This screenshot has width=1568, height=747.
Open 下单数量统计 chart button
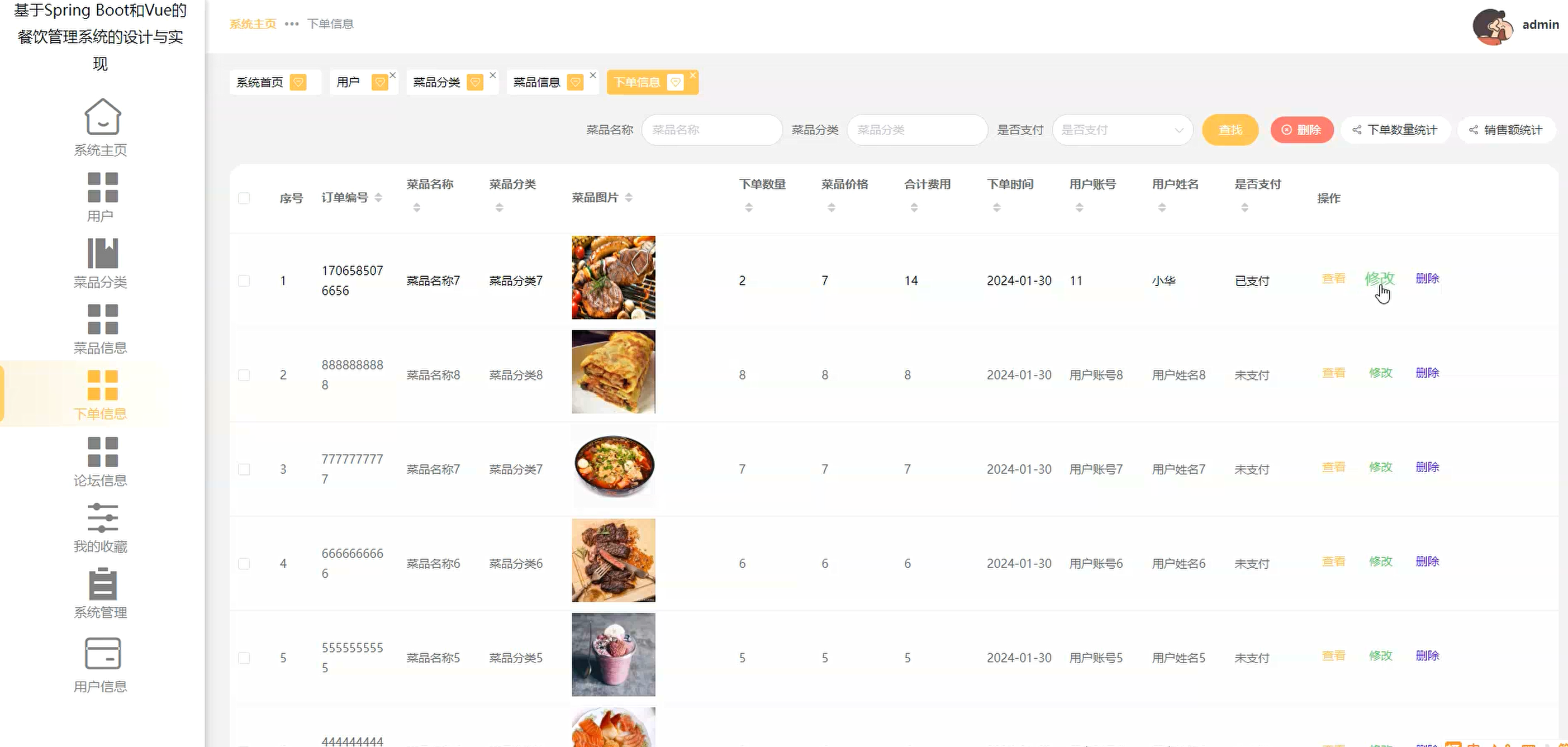[1395, 130]
